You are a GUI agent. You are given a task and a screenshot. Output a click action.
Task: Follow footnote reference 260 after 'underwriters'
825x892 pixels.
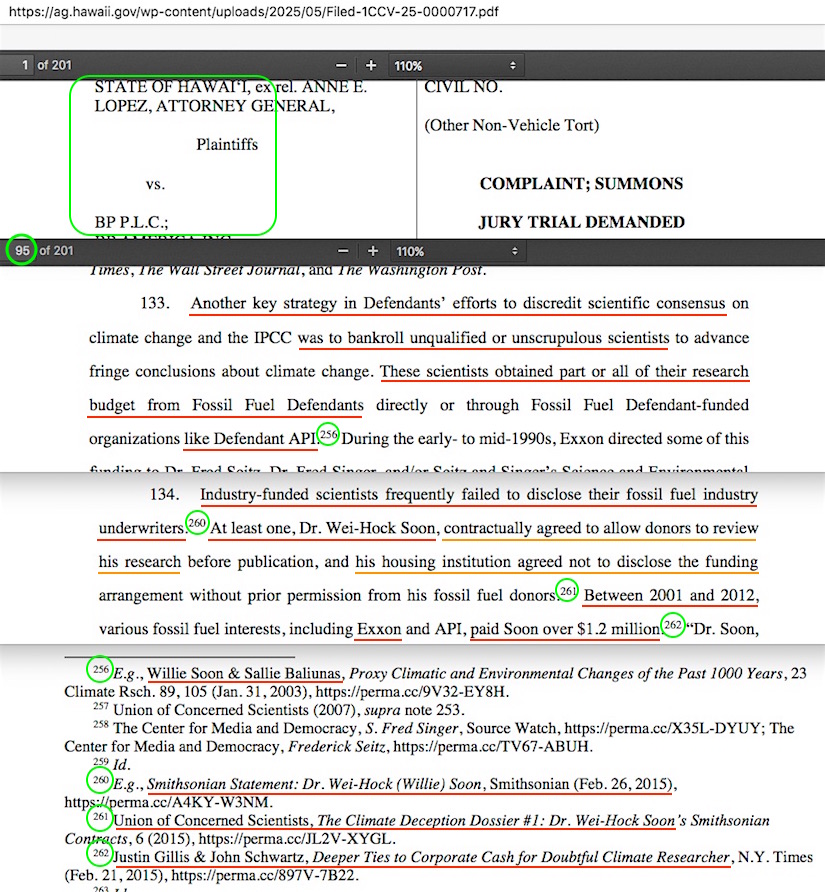tap(197, 523)
